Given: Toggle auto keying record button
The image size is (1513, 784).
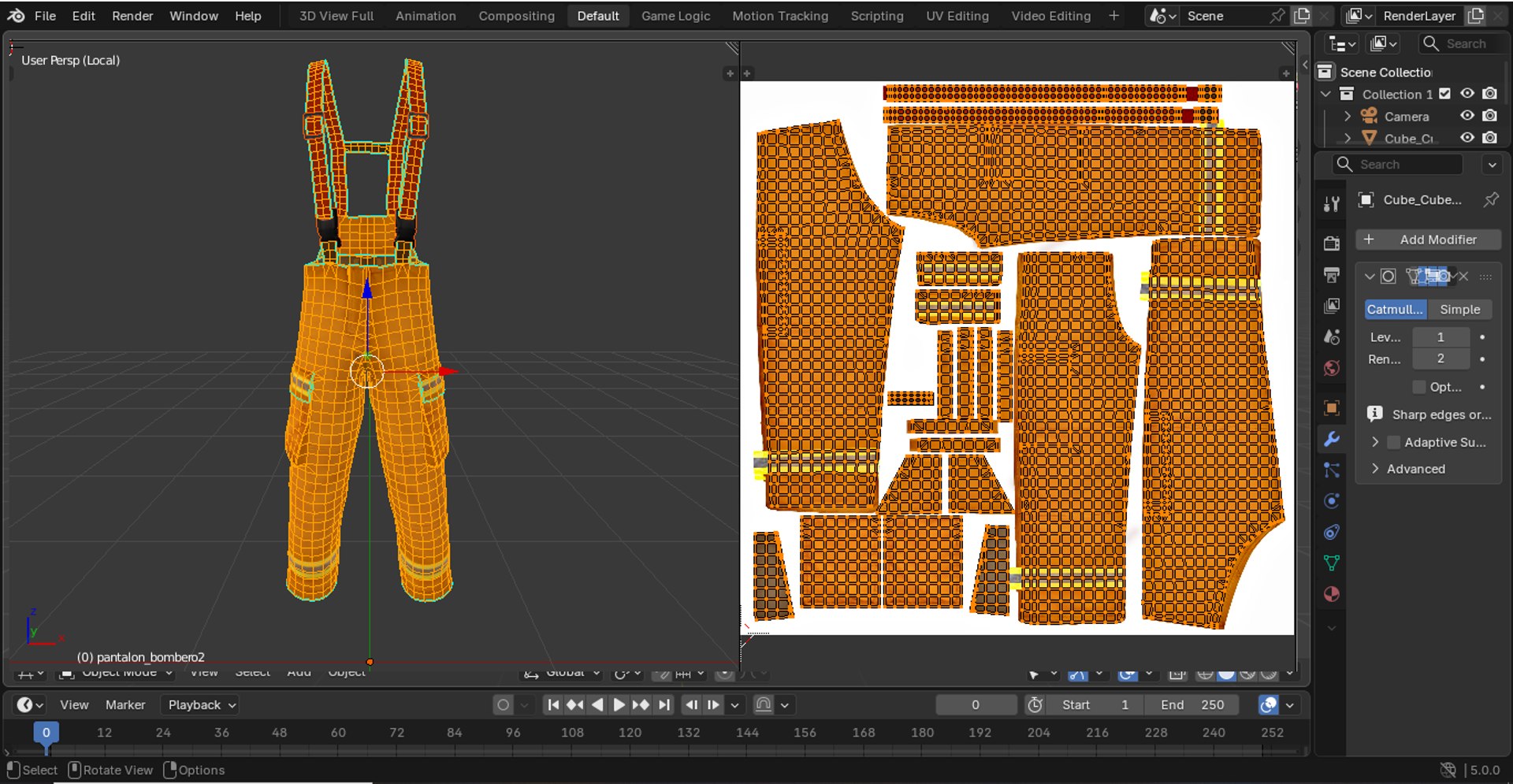Looking at the screenshot, I should [503, 705].
